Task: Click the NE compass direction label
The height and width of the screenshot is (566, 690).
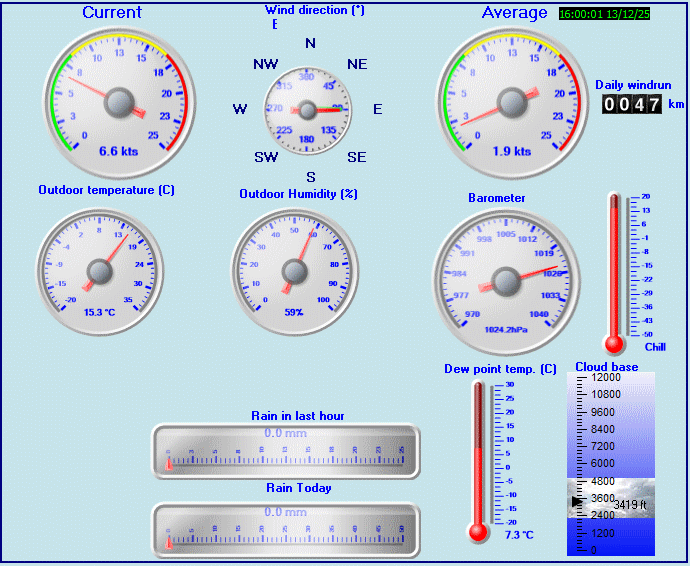Action: 357,64
